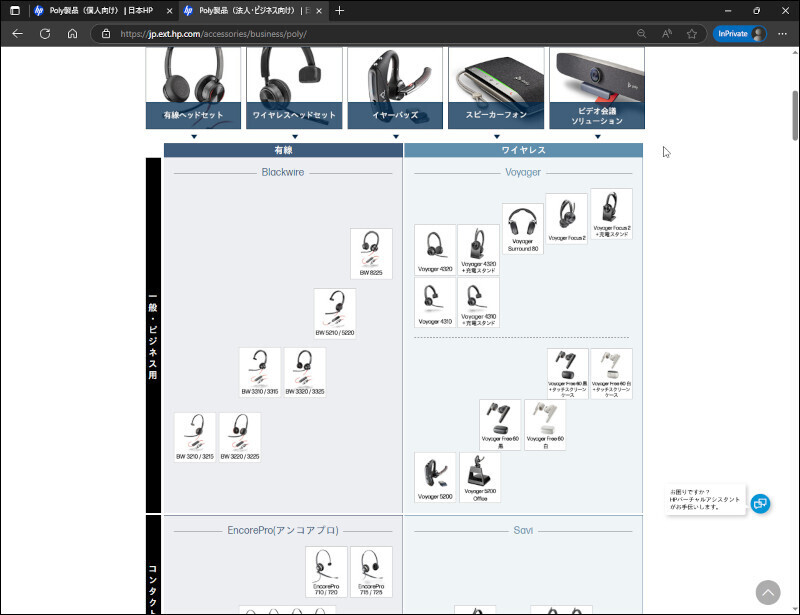The width and height of the screenshot is (800, 615).
Task: Open the Voyager 4310 product thumbnail
Action: tap(435, 303)
